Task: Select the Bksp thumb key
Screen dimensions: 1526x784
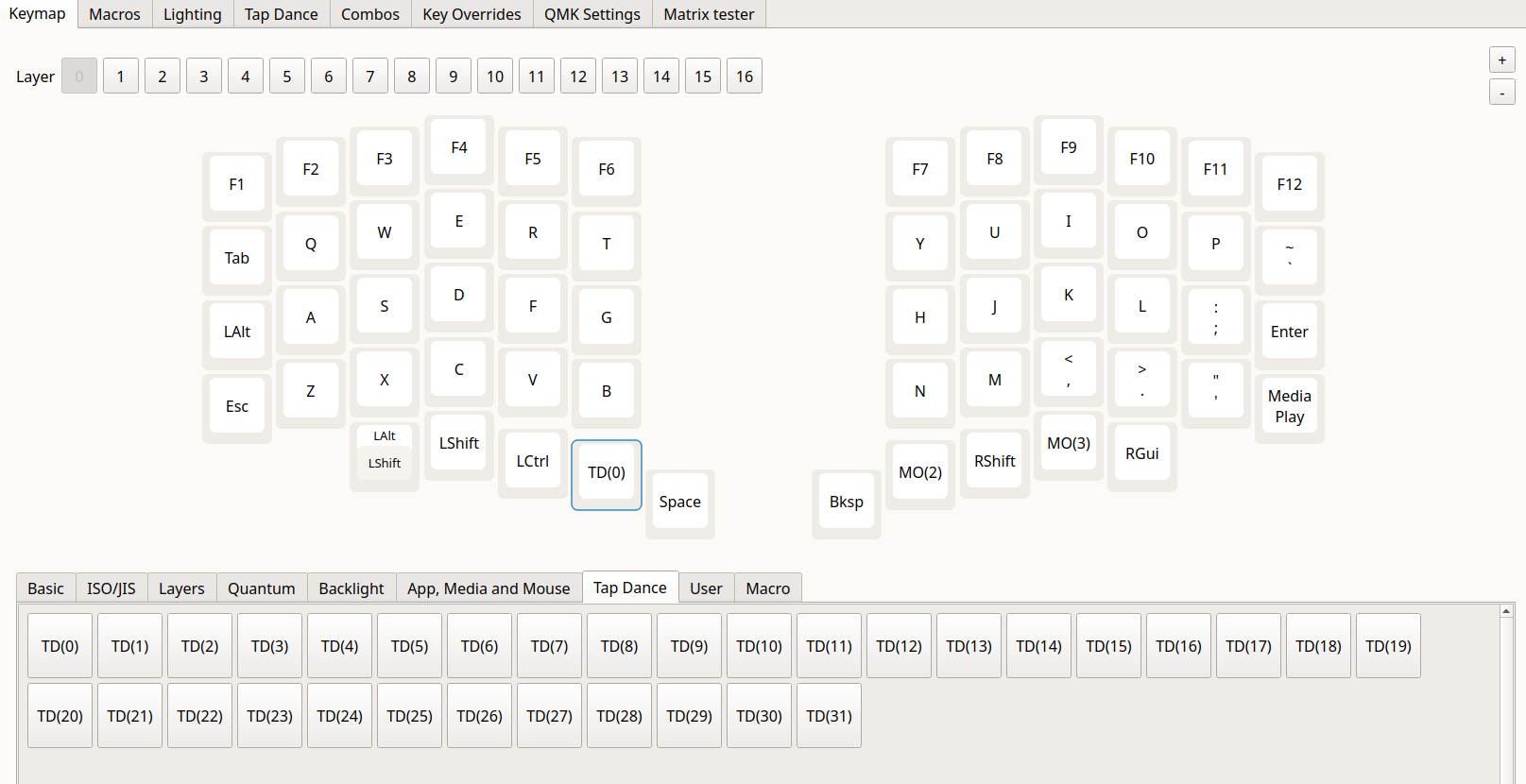Action: (846, 503)
